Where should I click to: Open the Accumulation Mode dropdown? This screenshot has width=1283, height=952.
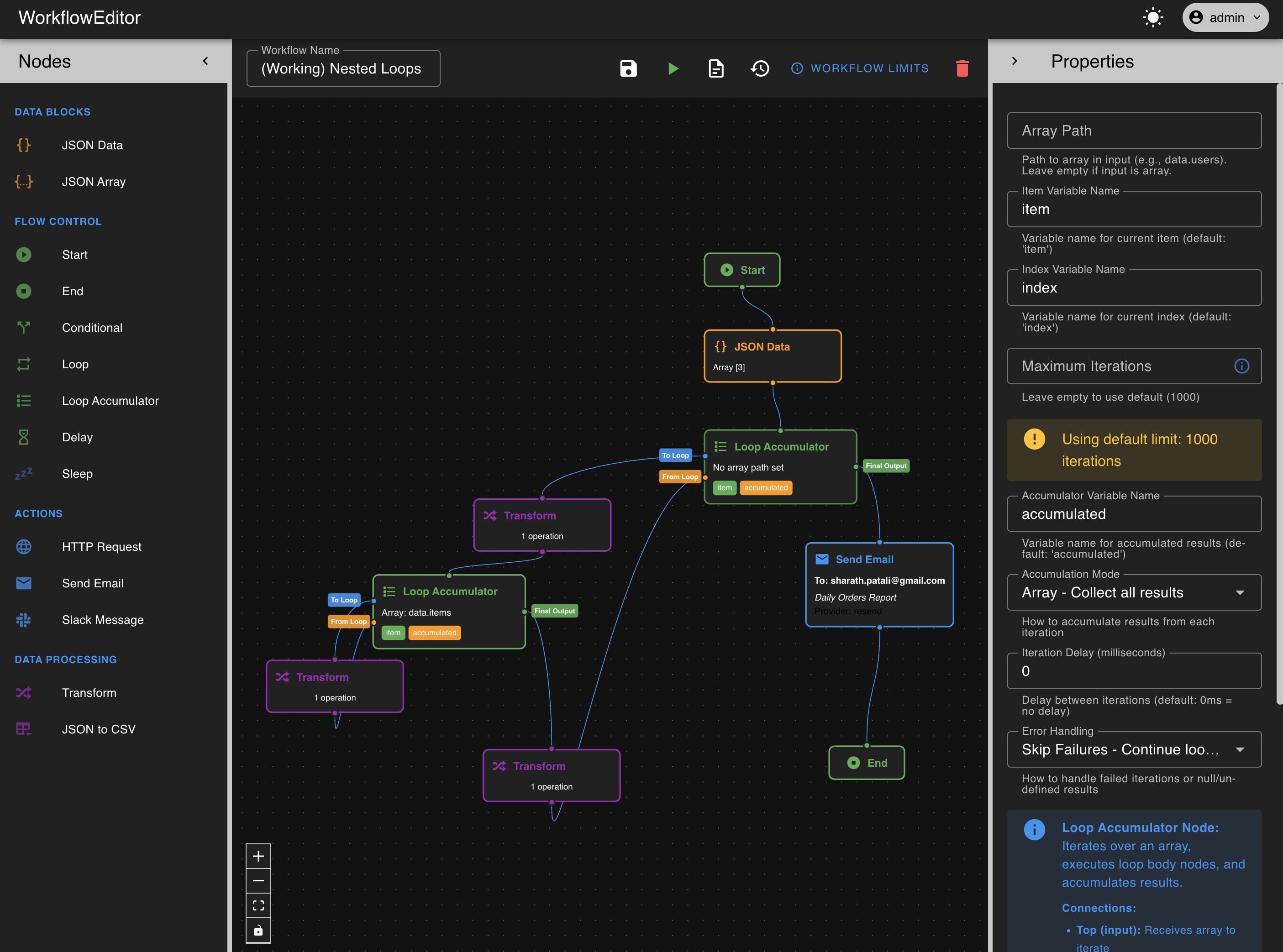coord(1133,592)
